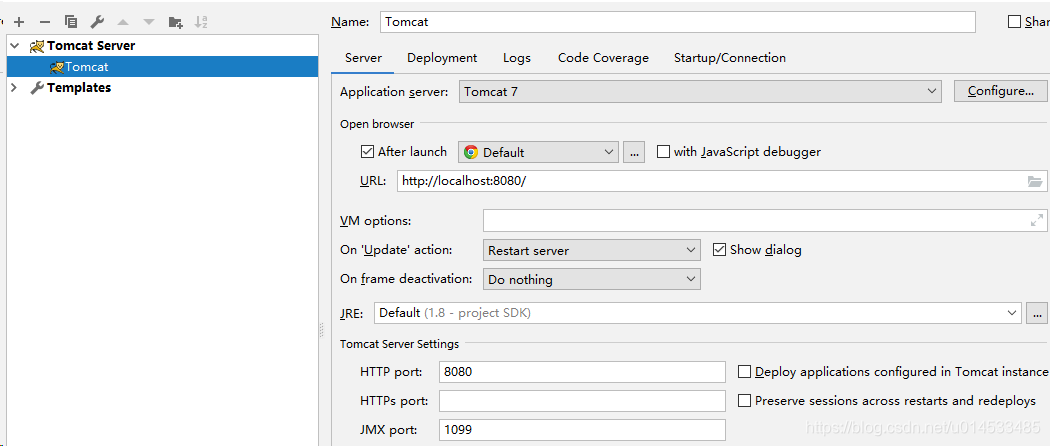Click ellipsis button next to JRE
The height and width of the screenshot is (446, 1050).
coord(1037,313)
